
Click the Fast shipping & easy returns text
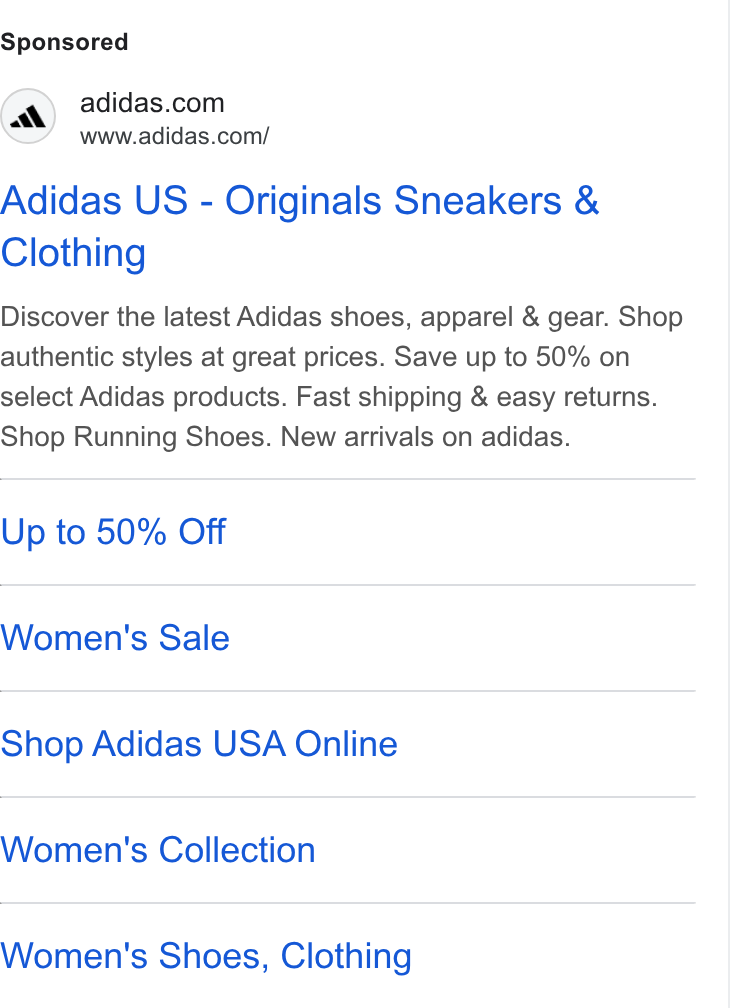477,397
